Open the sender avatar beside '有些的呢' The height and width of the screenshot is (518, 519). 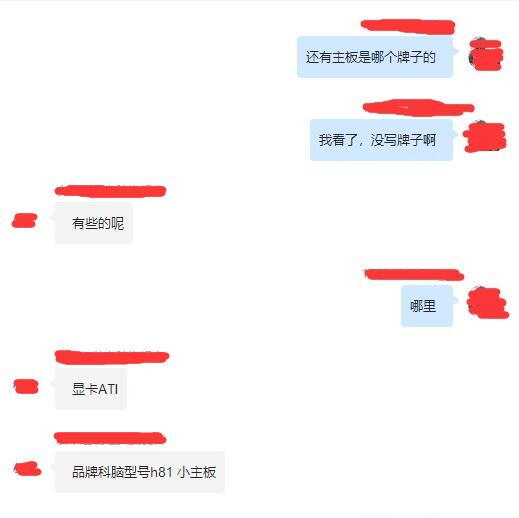click(x=24, y=221)
